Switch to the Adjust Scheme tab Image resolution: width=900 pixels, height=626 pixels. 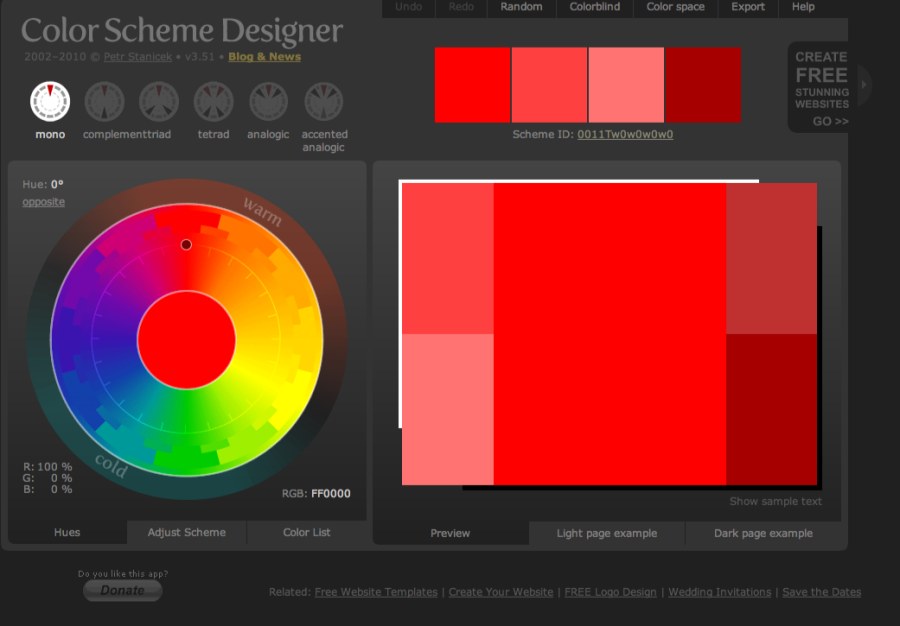pyautogui.click(x=187, y=532)
